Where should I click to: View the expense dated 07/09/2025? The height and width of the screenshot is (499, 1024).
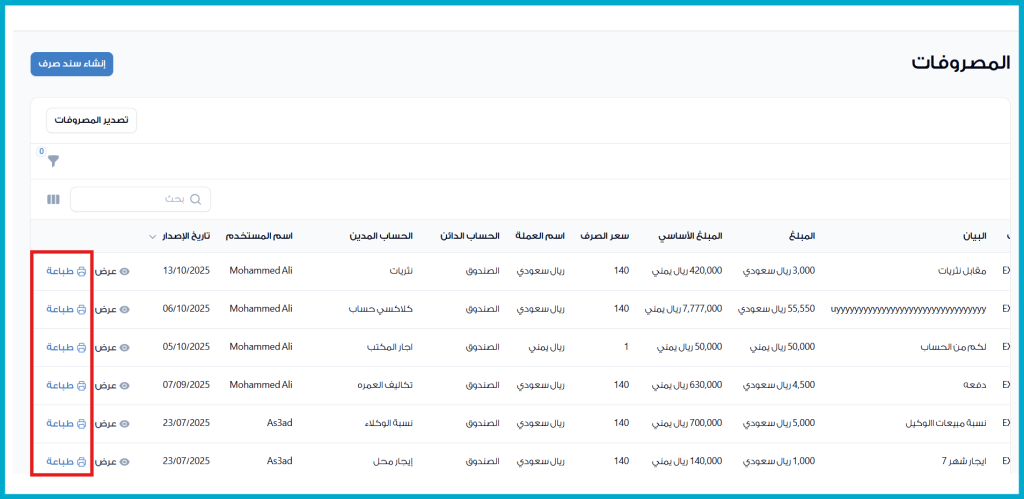[x=112, y=385]
